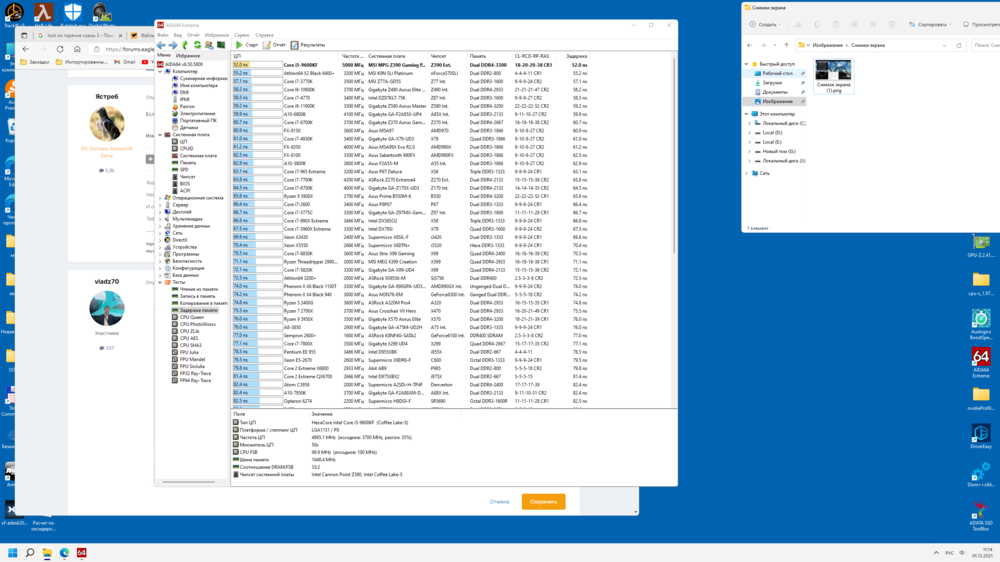Open the Избранное menu in AIDA64 menu bar
The width and height of the screenshot is (1000, 562).
pyautogui.click(x=217, y=35)
